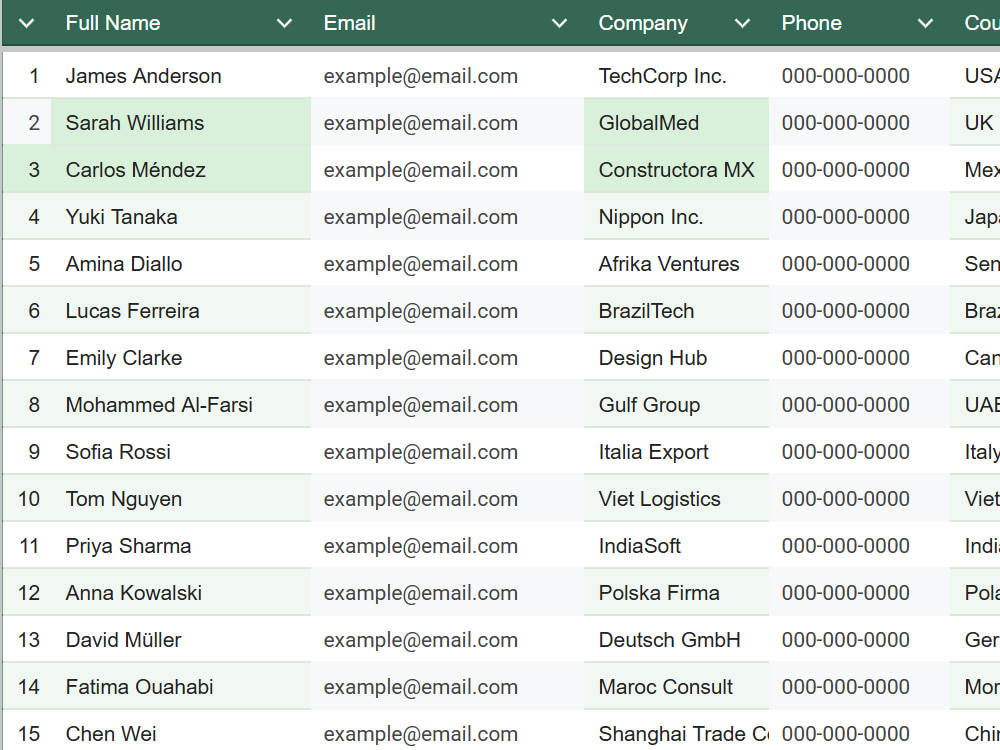Select the Full Name column header
The image size is (1000, 750).
181,23
